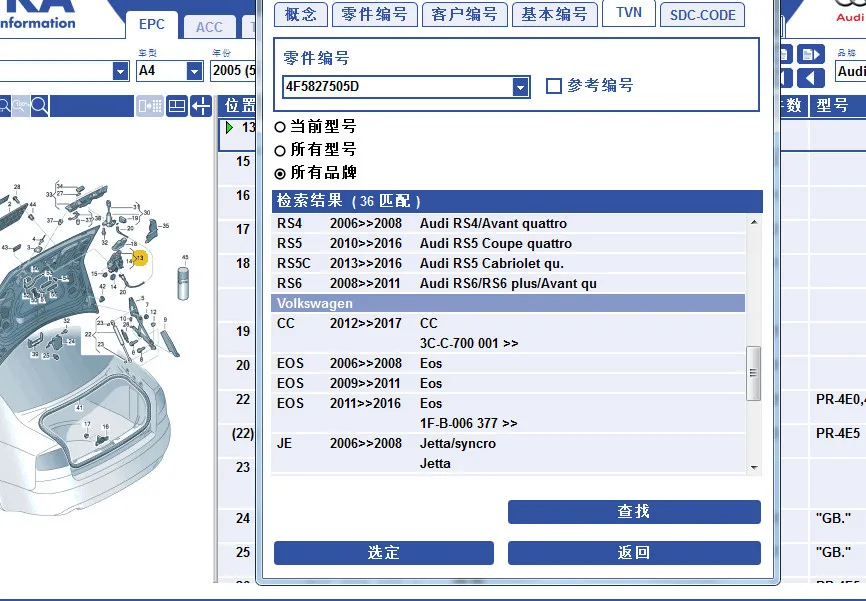Click the results list scroll-up arrow
The height and width of the screenshot is (601, 866).
tap(754, 222)
